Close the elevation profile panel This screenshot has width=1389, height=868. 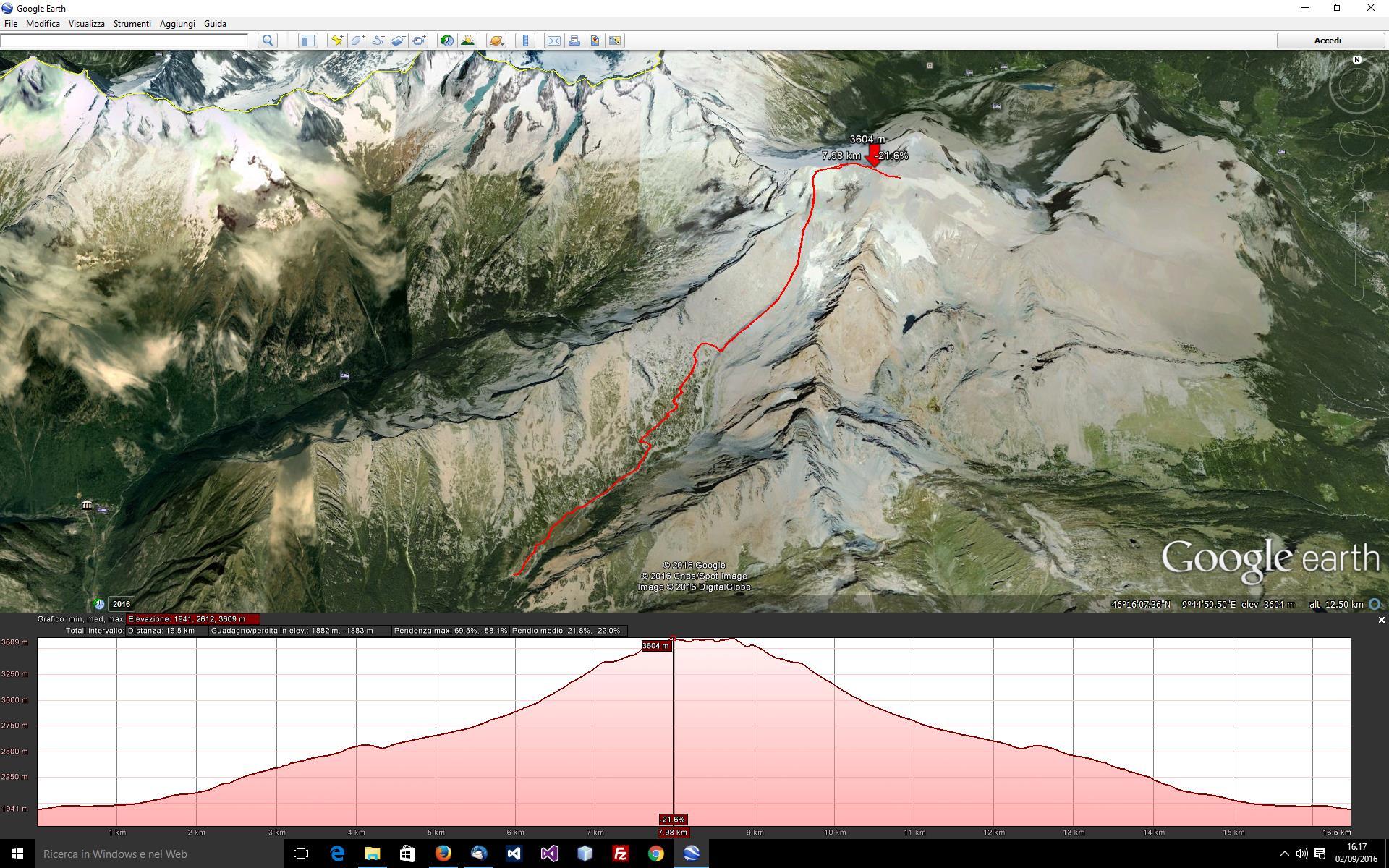click(x=1381, y=620)
